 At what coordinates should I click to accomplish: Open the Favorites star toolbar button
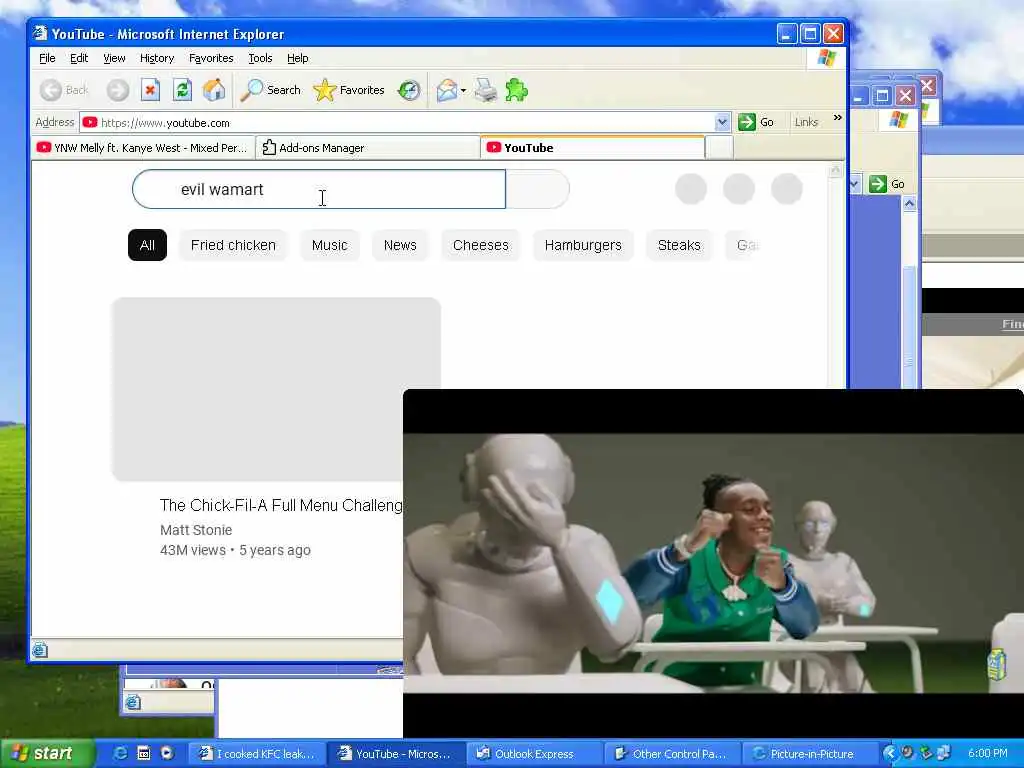[349, 90]
